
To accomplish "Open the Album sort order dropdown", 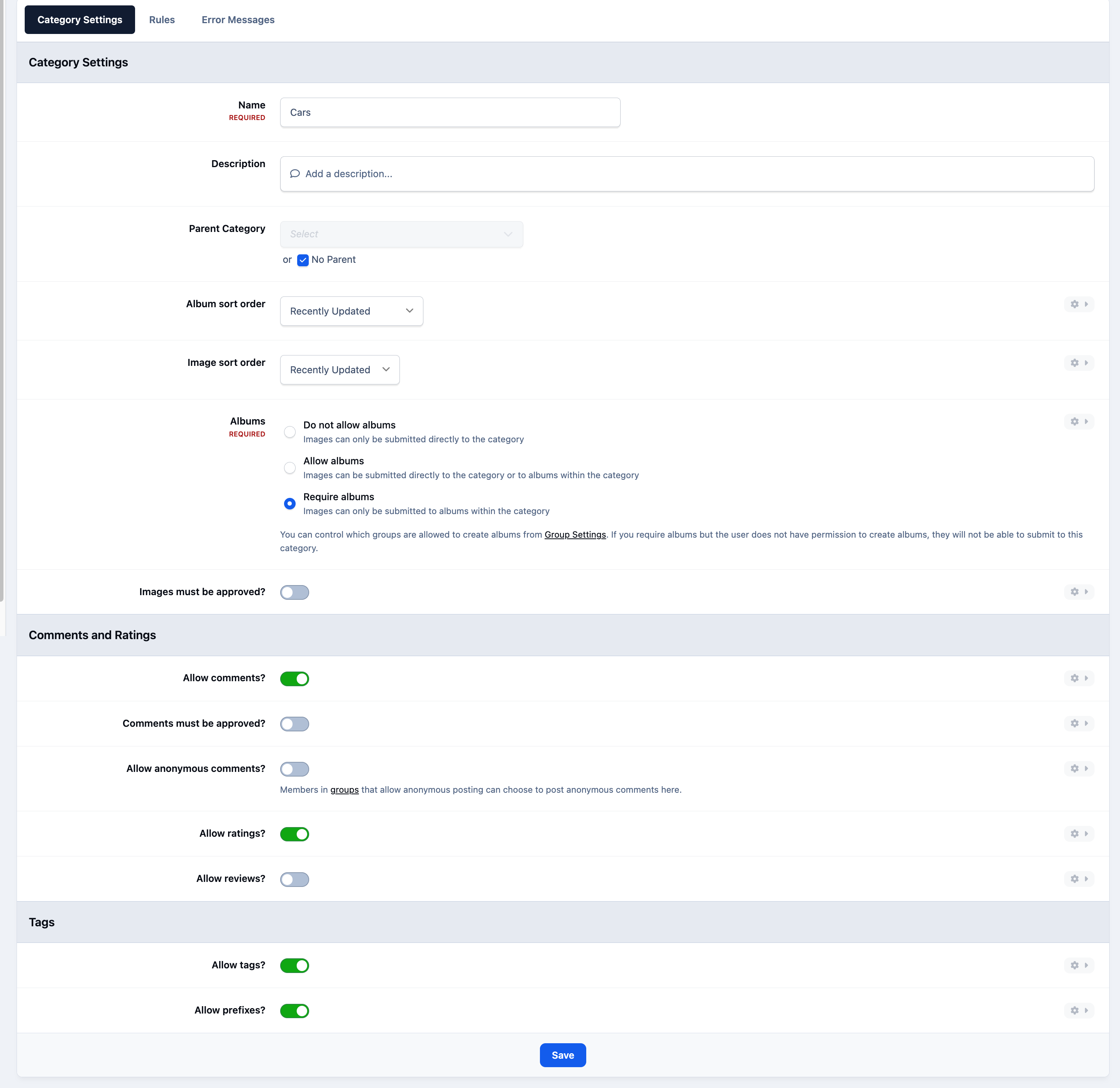I will pos(352,311).
